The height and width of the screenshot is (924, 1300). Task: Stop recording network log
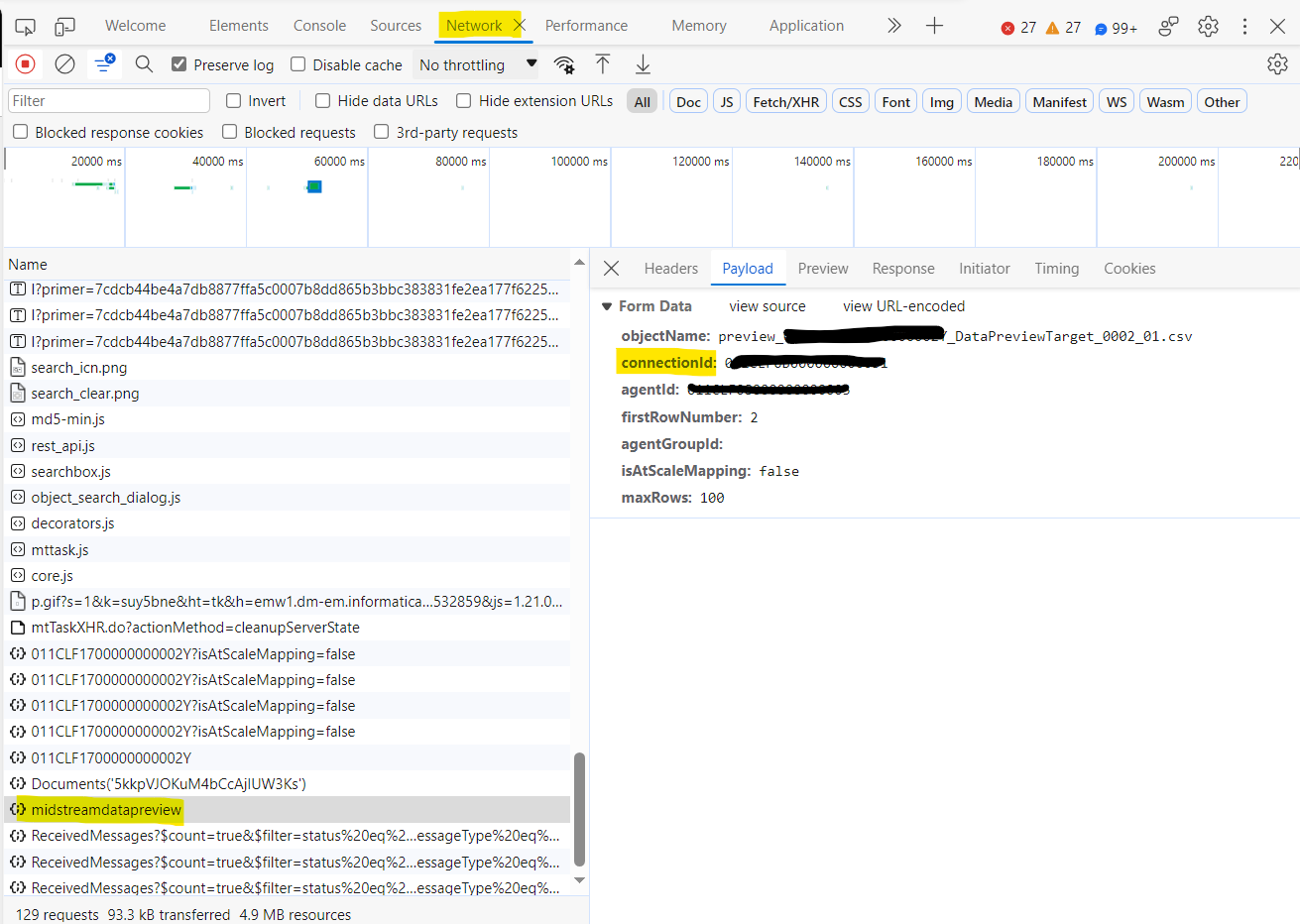click(26, 64)
